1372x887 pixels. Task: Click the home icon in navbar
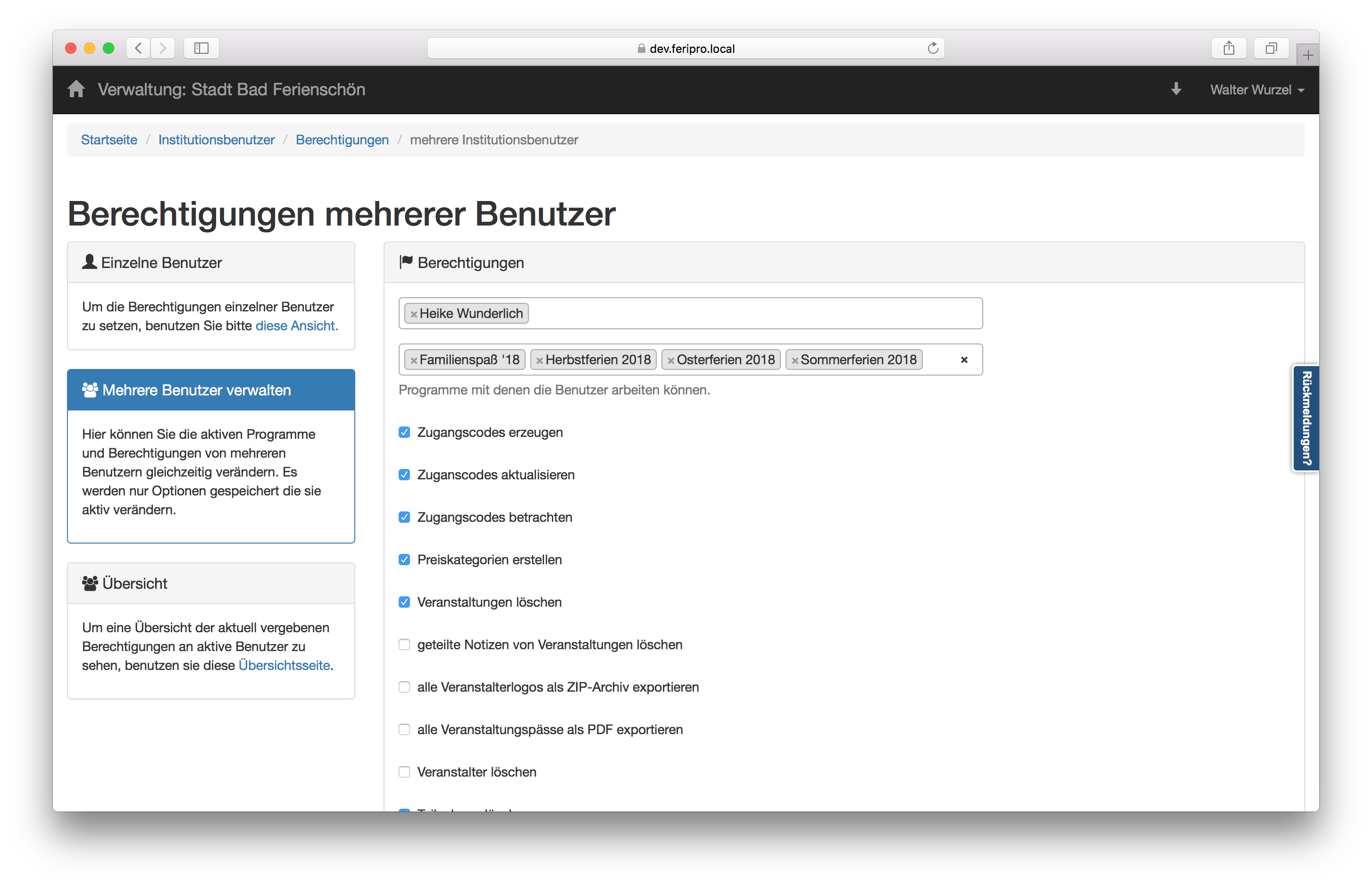click(76, 89)
